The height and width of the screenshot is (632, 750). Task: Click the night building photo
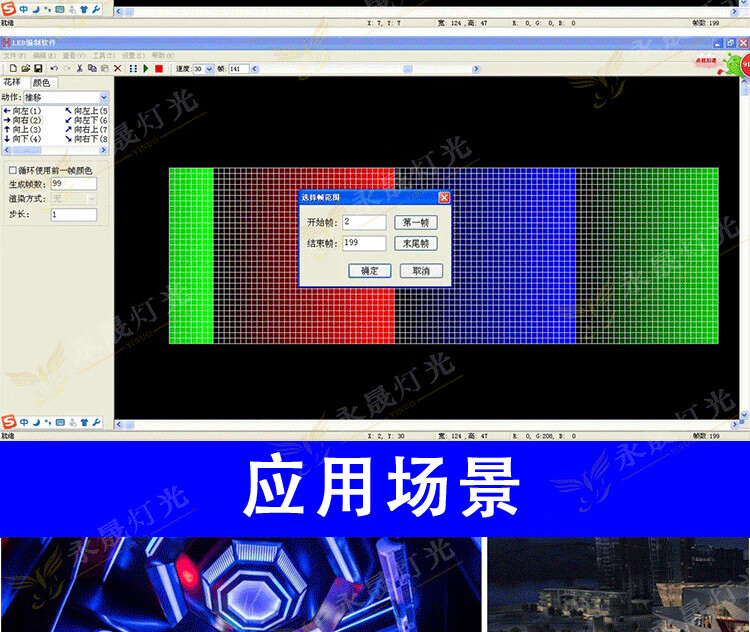pos(618,585)
